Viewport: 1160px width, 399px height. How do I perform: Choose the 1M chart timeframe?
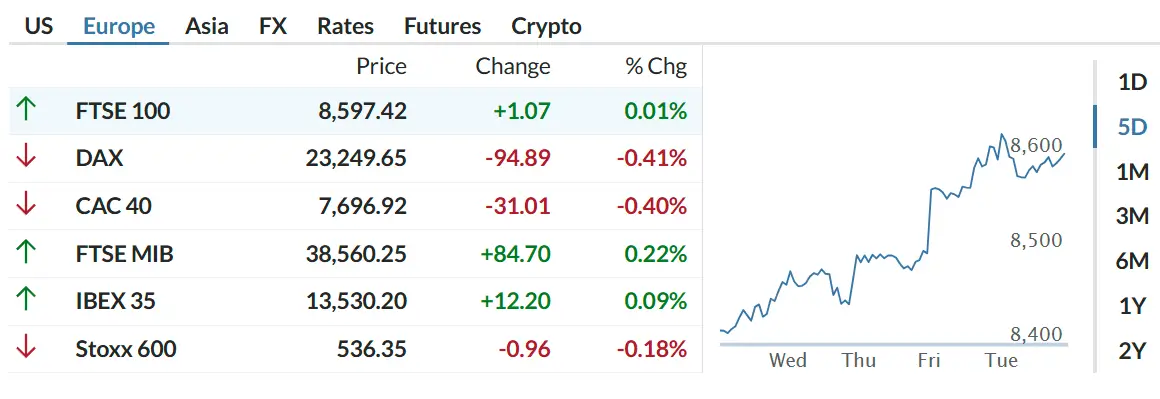[1132, 172]
